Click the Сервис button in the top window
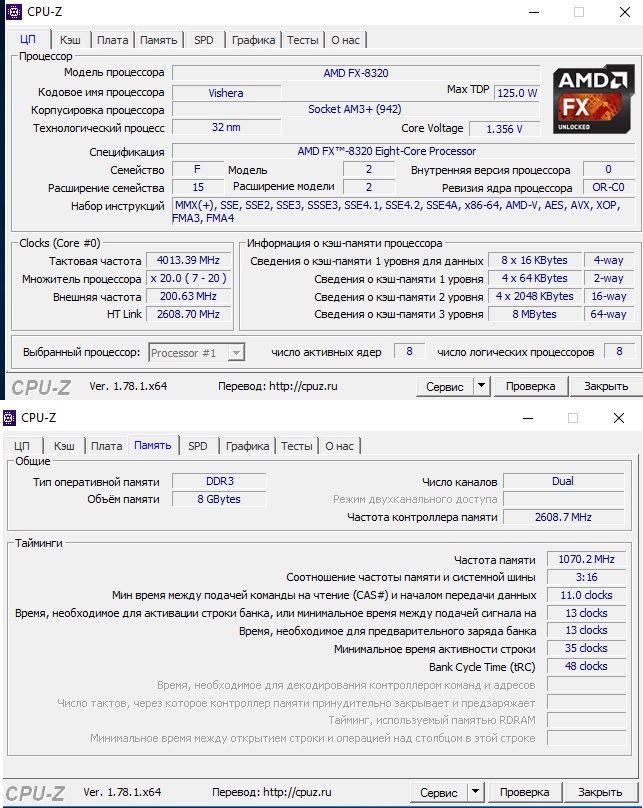The image size is (643, 808). tap(445, 386)
